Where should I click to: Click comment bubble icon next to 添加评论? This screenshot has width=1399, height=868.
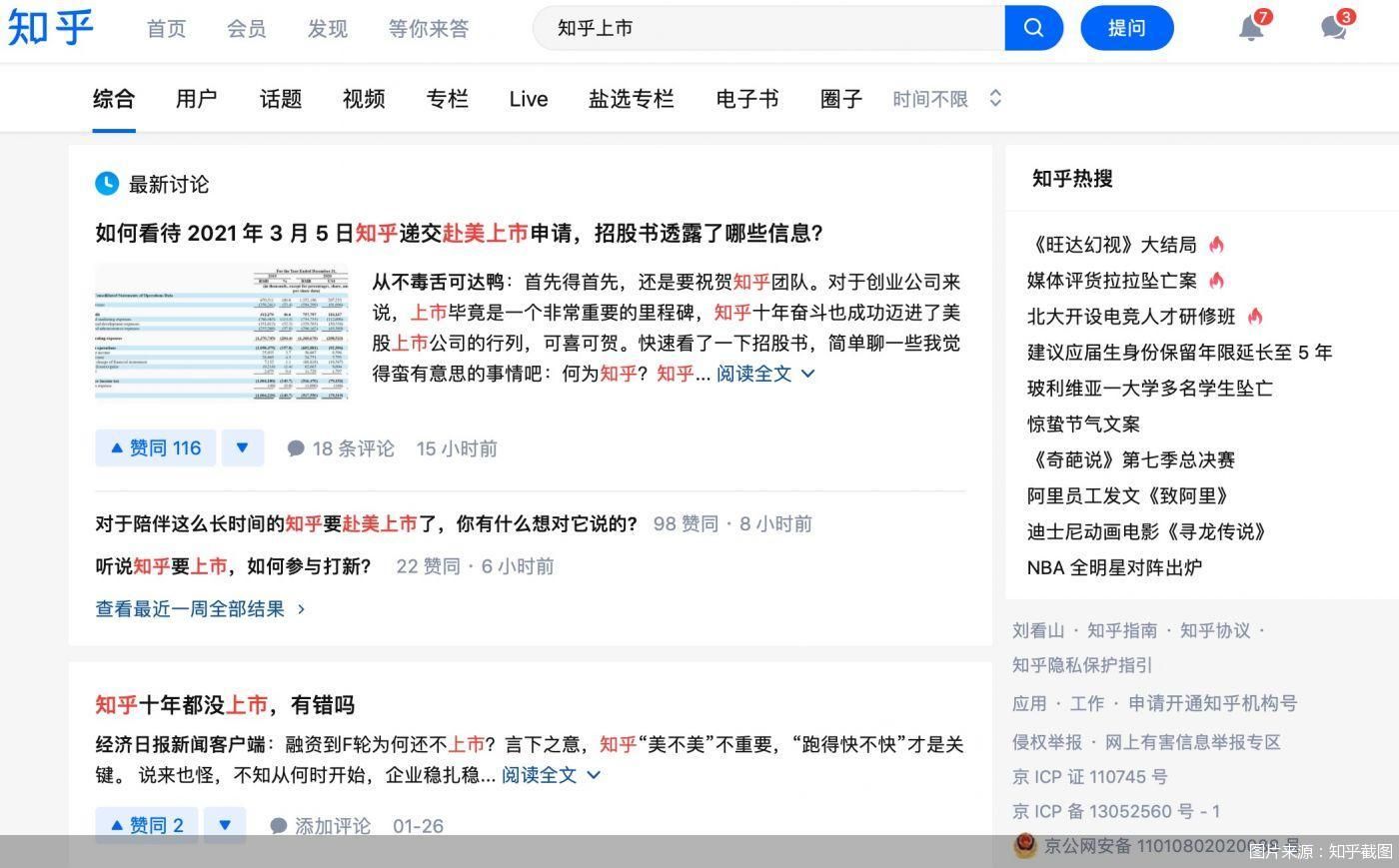point(279,826)
